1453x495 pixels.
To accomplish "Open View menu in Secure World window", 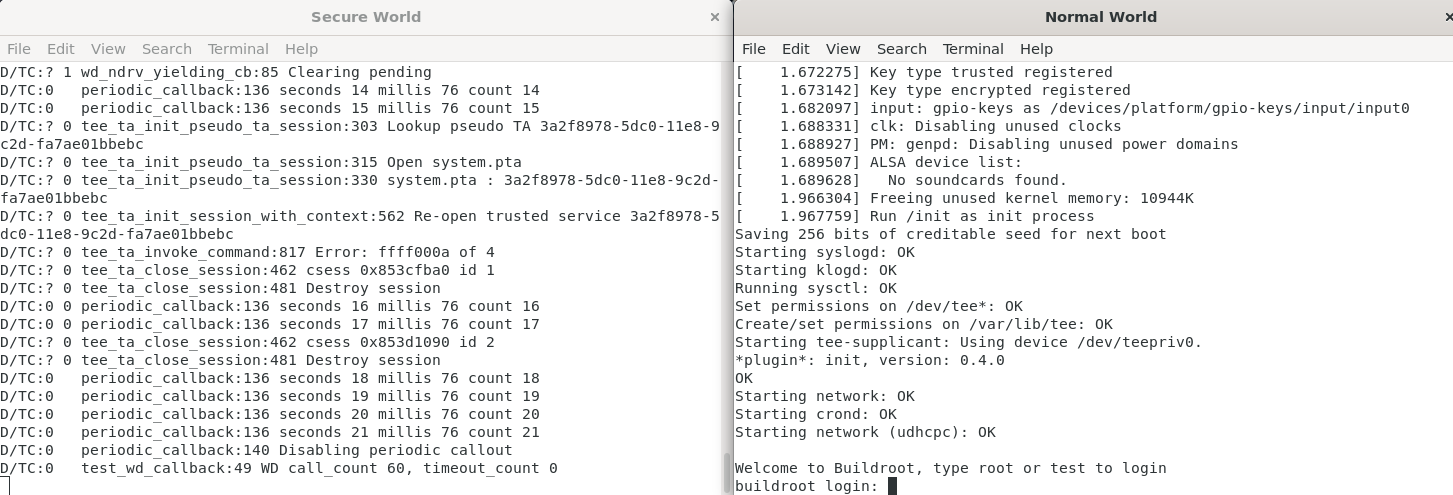I will pos(108,49).
